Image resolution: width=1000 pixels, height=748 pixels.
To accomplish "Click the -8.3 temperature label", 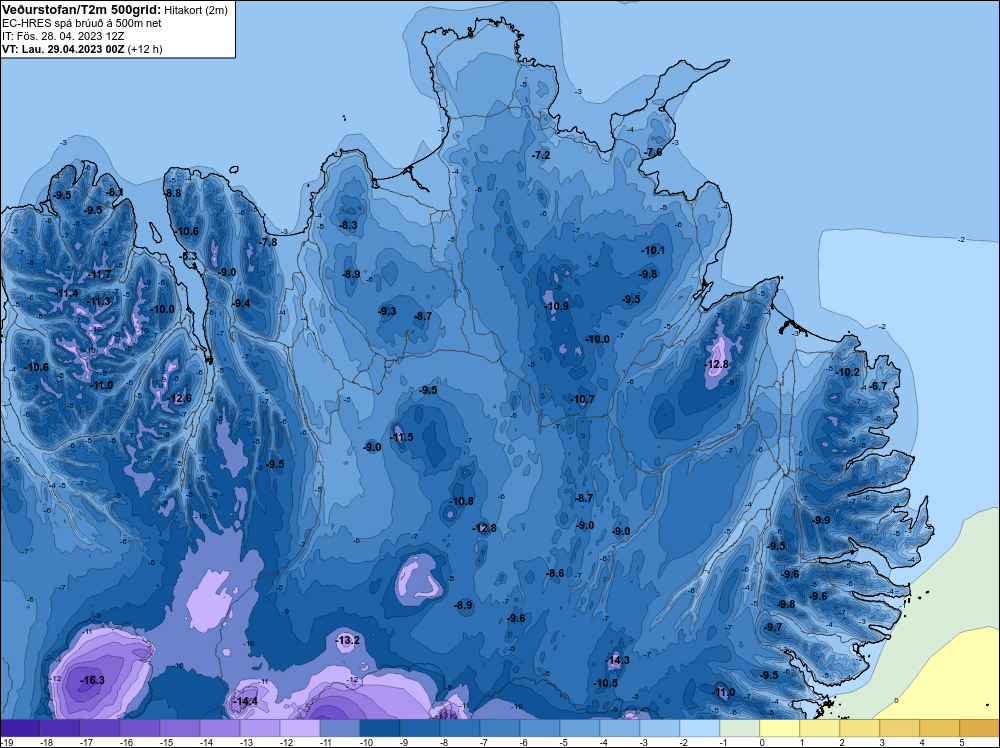I will click(348, 225).
